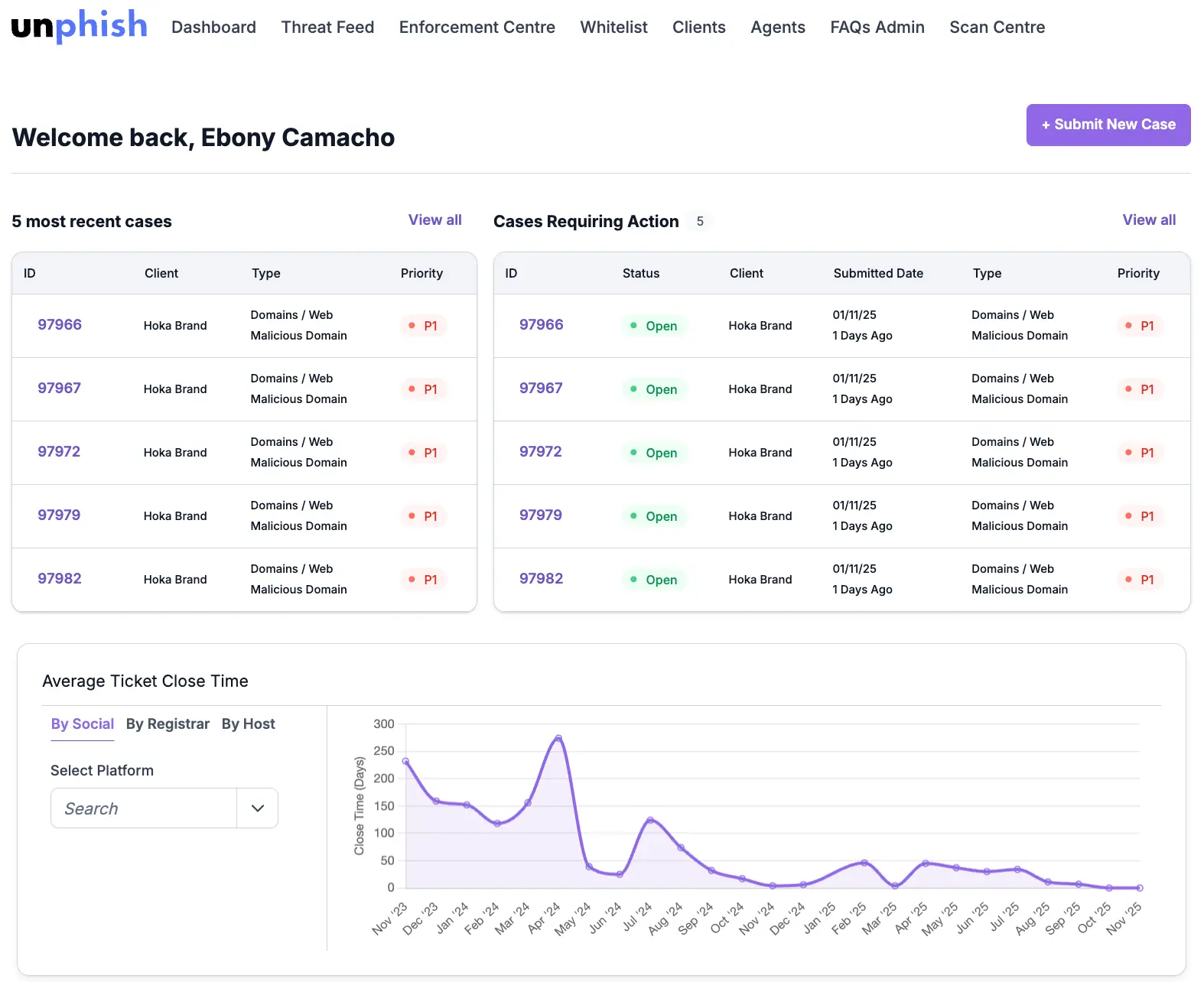Click the Jul '24 data point on chart
The width and height of the screenshot is (1204, 982).
tap(650, 820)
